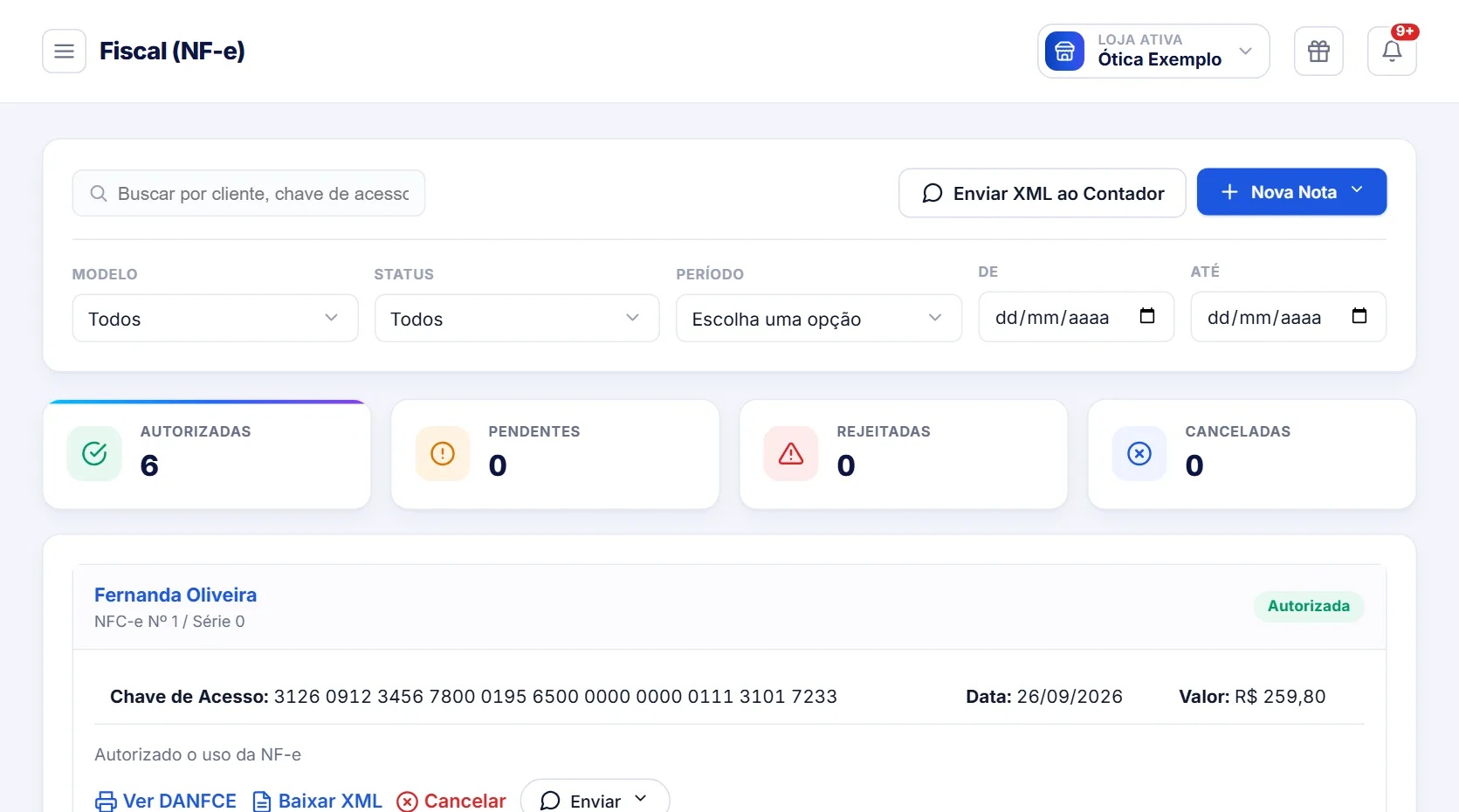The height and width of the screenshot is (812, 1459).
Task: Select the Autorizadas summary card
Action: 207,454
